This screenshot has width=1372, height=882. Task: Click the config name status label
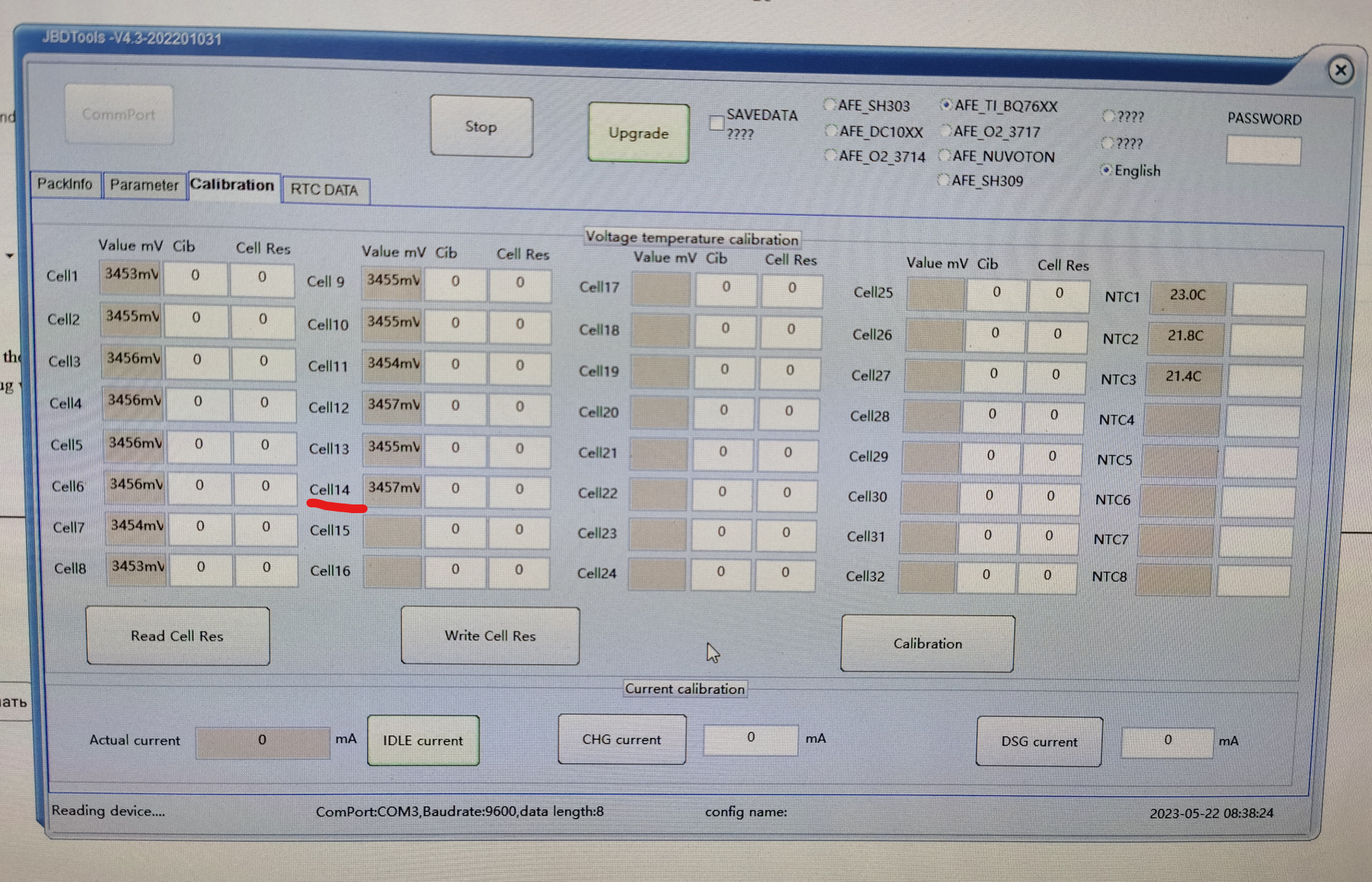(746, 812)
